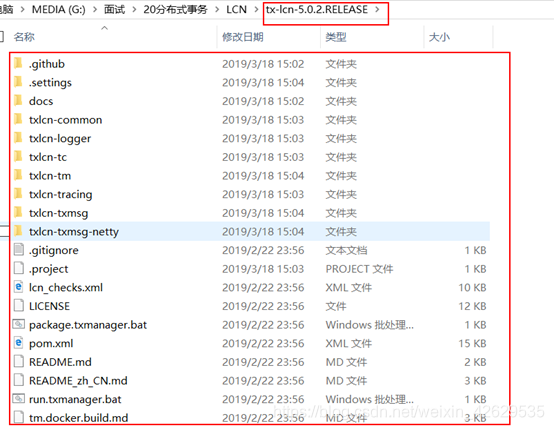This screenshot has width=554, height=430.
Task: Select tm.docker.build.md file name
Action: point(79,418)
